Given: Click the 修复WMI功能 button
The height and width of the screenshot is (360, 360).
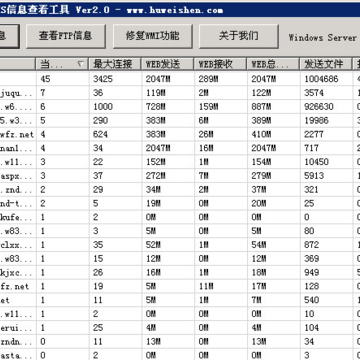Looking at the screenshot, I should coord(153,36).
